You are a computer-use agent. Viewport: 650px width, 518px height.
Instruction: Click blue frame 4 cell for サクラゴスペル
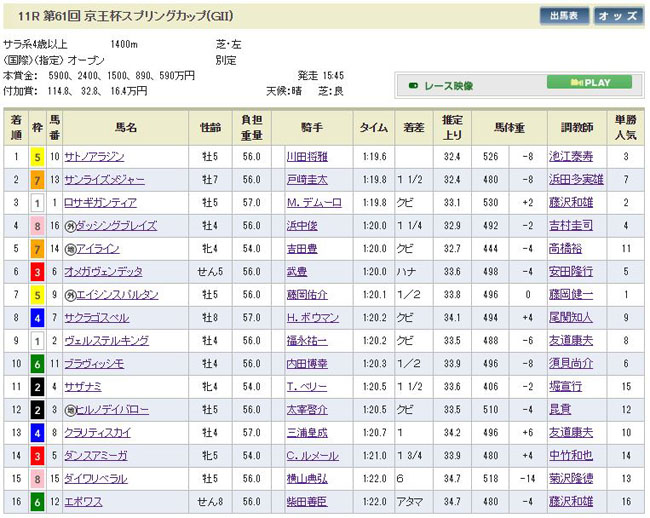(37, 318)
